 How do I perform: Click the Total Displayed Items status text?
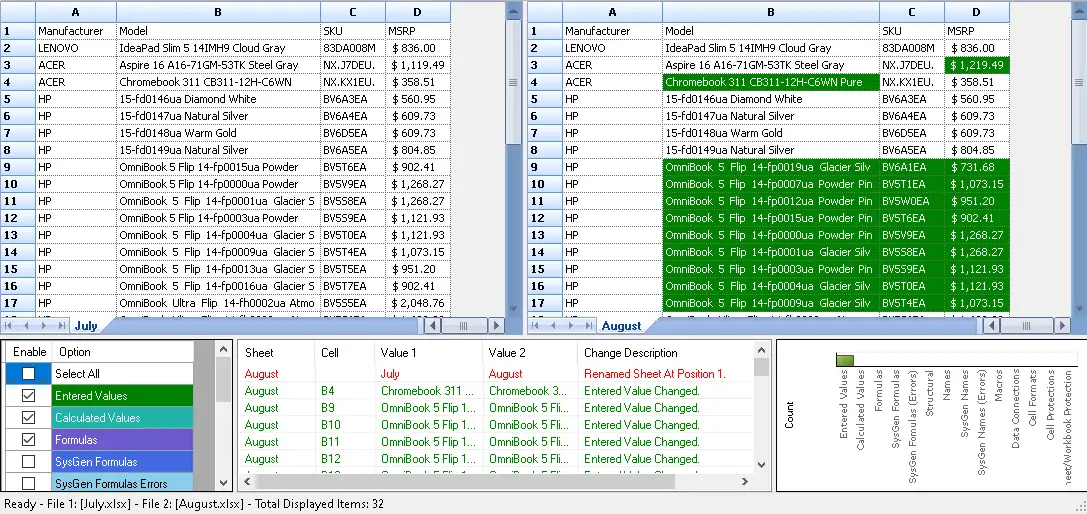click(320, 504)
